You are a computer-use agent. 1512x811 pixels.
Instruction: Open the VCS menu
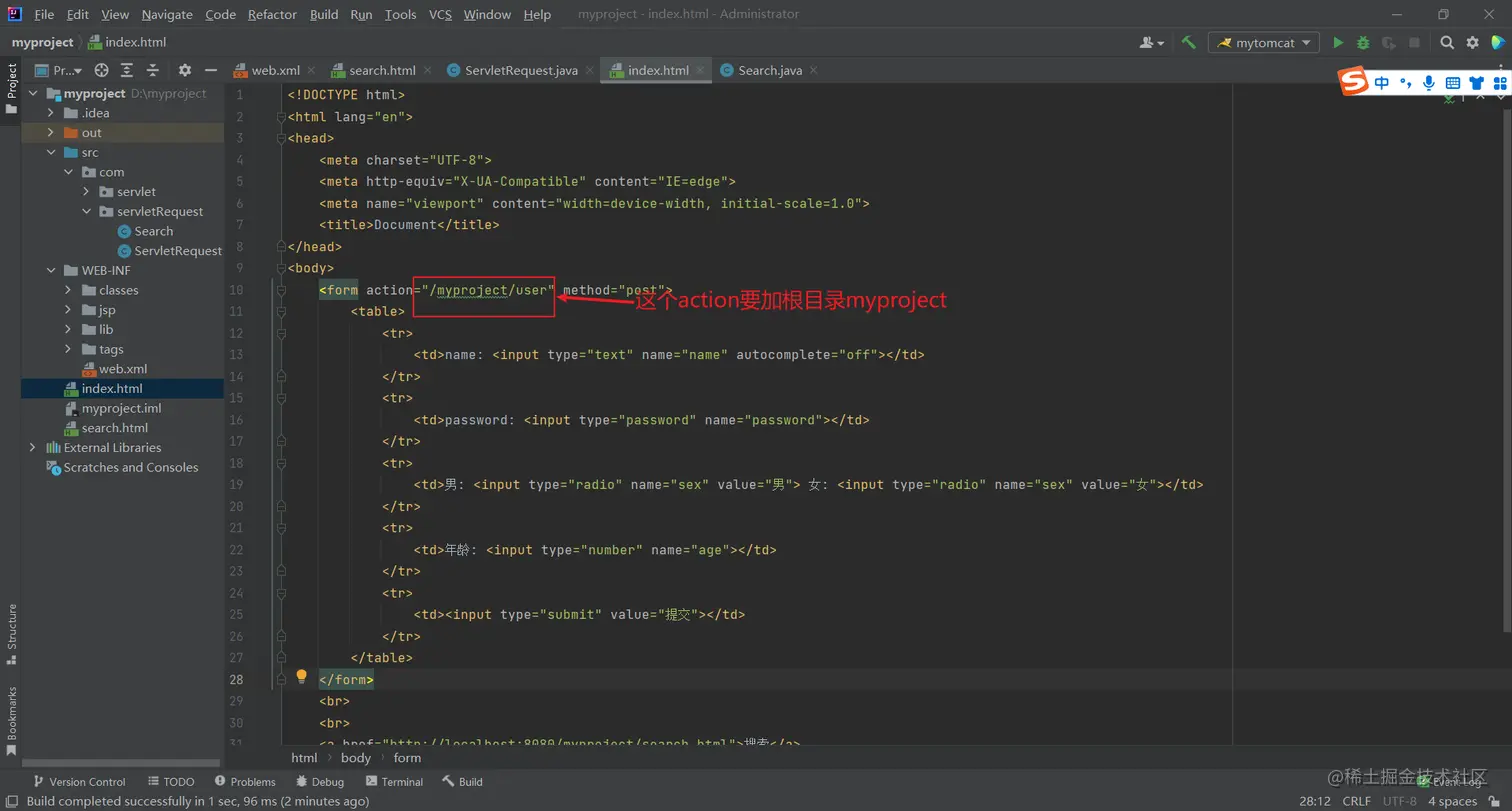pos(440,14)
